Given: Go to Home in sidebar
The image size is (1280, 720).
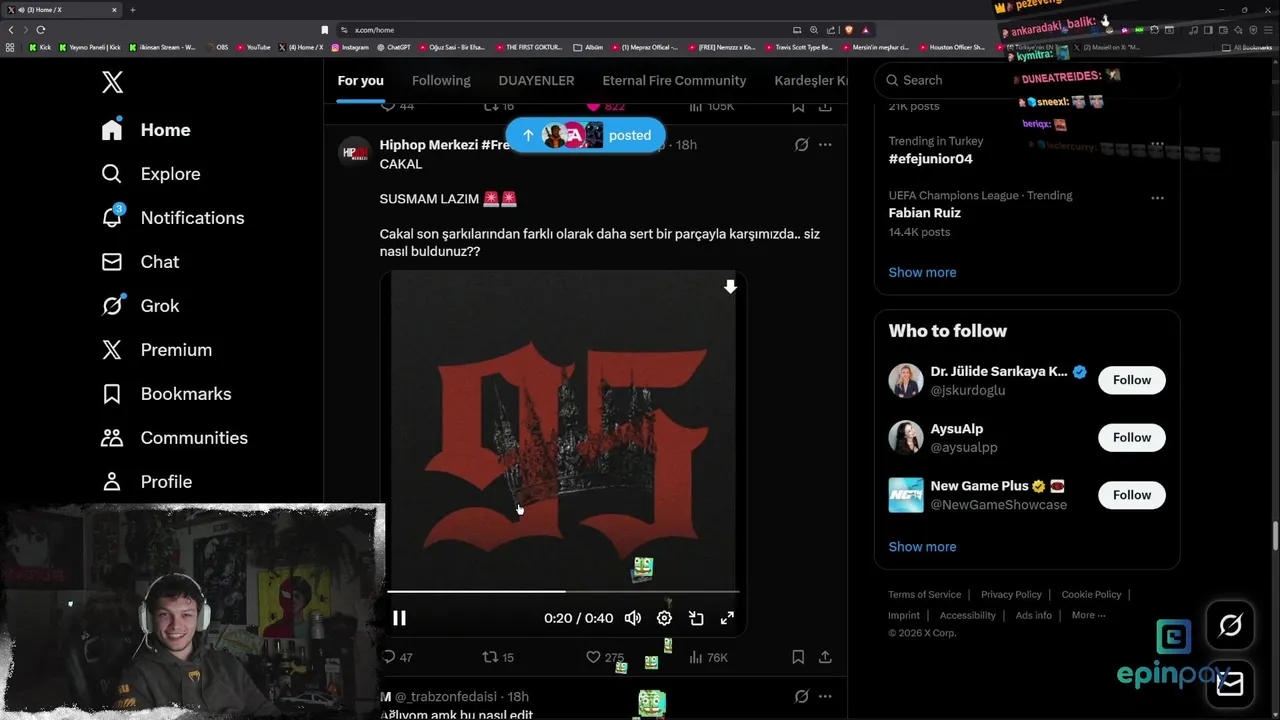Looking at the screenshot, I should click(x=146, y=130).
